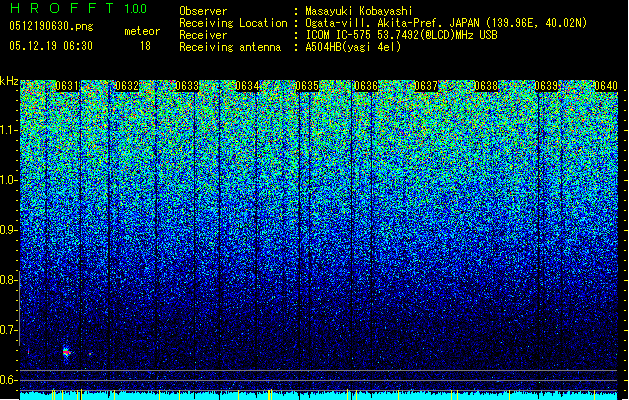Click the bright meteor echo near 0631
This screenshot has height=400, width=629.
click(x=67, y=352)
